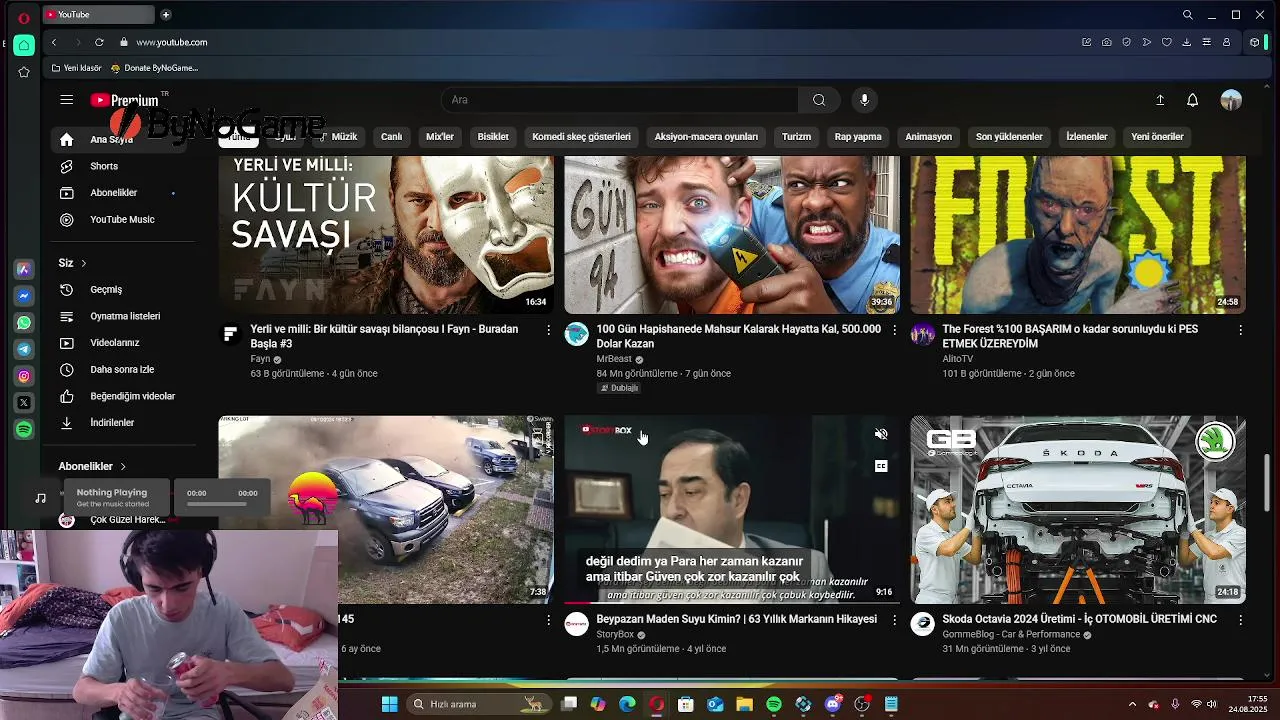The height and width of the screenshot is (720, 1280).
Task: Open the YouTube hamburger guide menu
Action: [66, 100]
